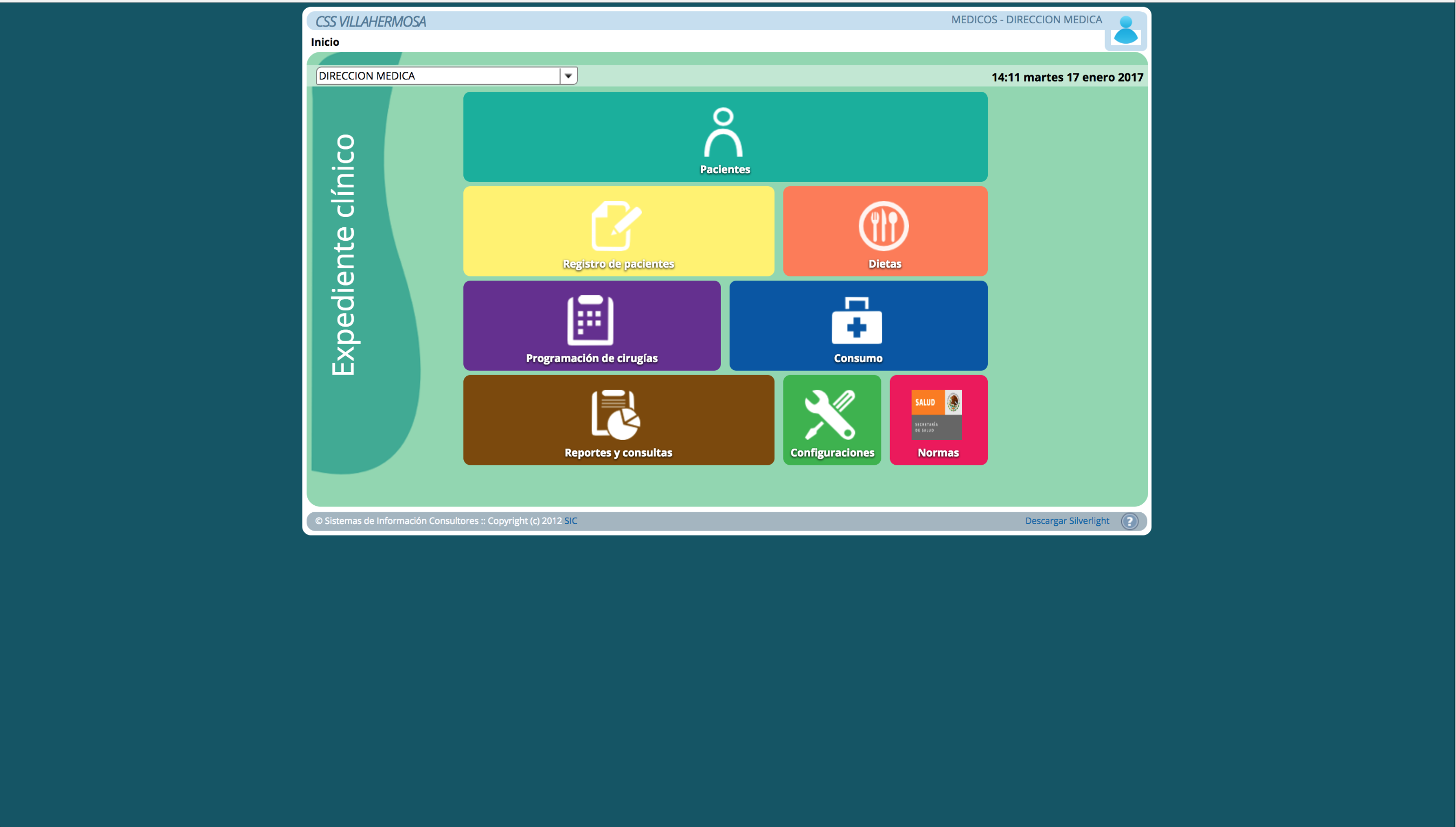This screenshot has width=1456, height=827.
Task: Click the CSS VILLAHERMOSA header title
Action: tap(370, 22)
